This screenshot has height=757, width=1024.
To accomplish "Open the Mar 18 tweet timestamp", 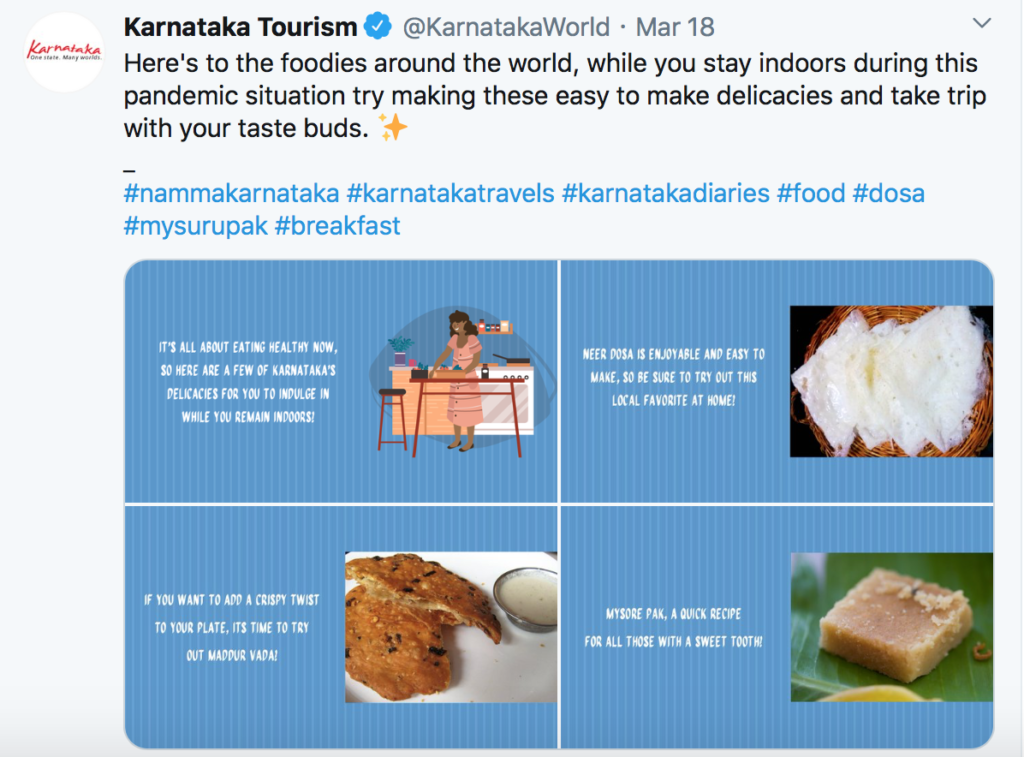I will pos(675,27).
